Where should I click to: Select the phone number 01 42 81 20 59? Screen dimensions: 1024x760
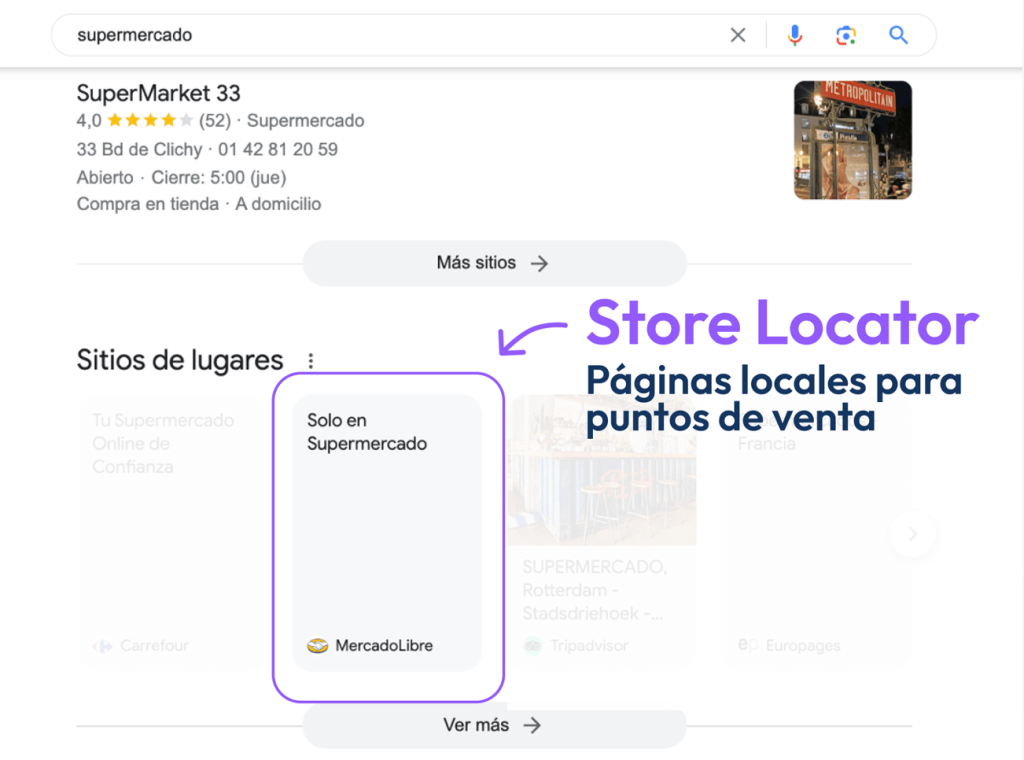coord(278,150)
